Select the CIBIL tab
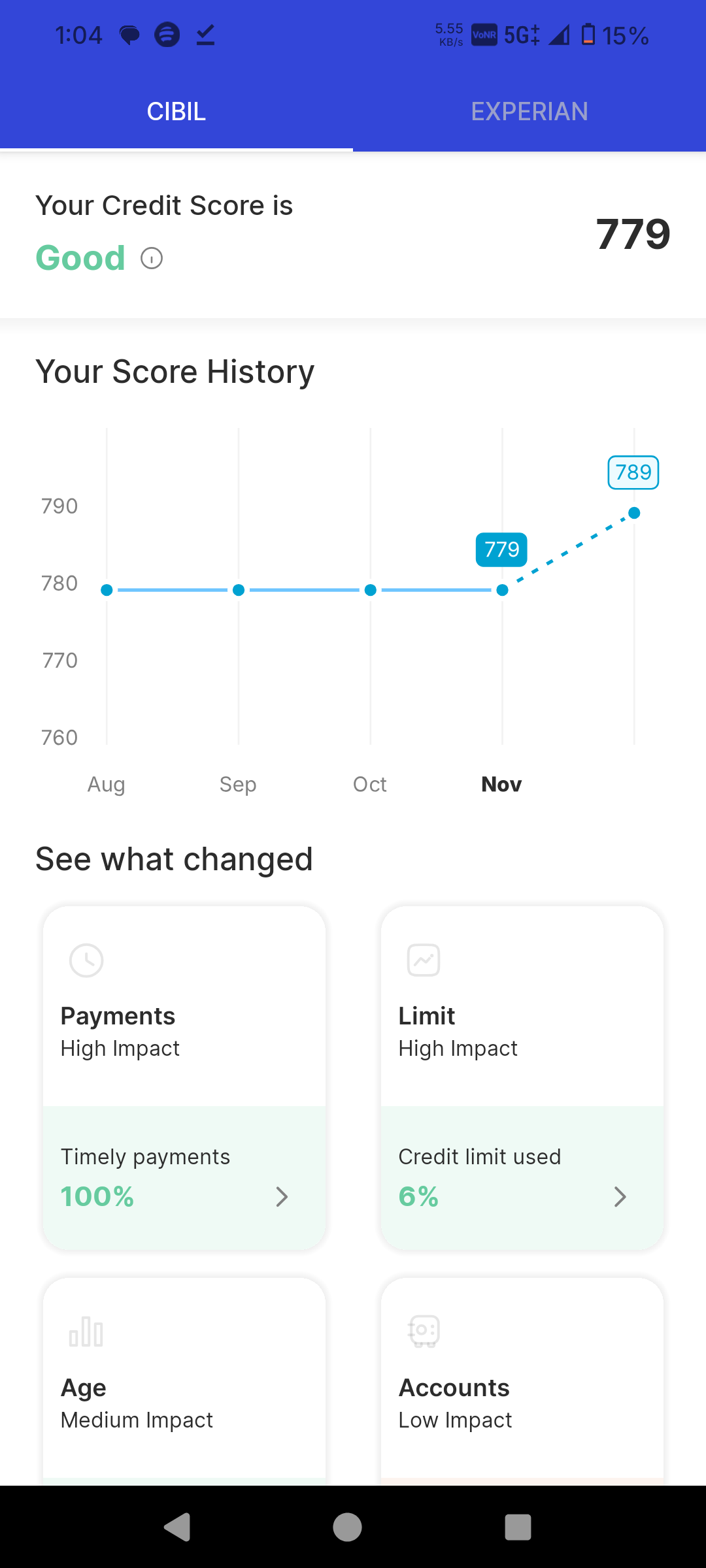Image resolution: width=706 pixels, height=1568 pixels. click(x=176, y=112)
